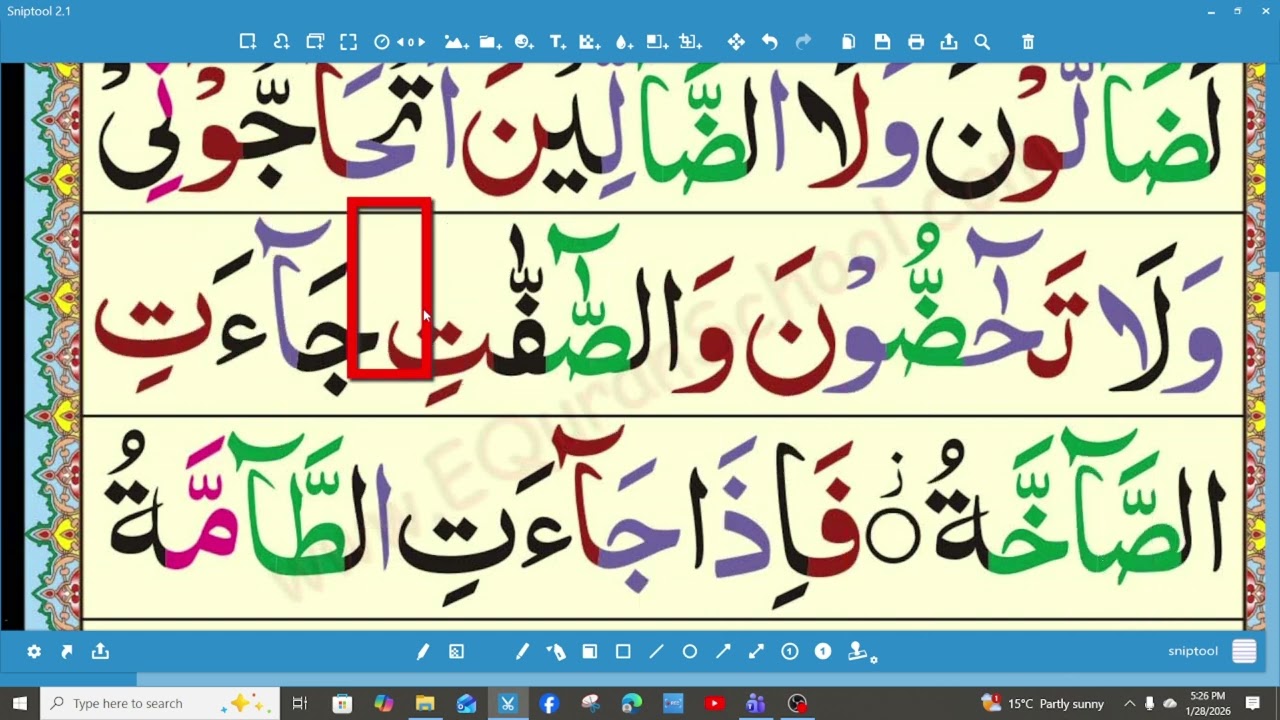Expand the system tray hidden icons
The image size is (1280, 720).
pyautogui.click(x=1130, y=703)
